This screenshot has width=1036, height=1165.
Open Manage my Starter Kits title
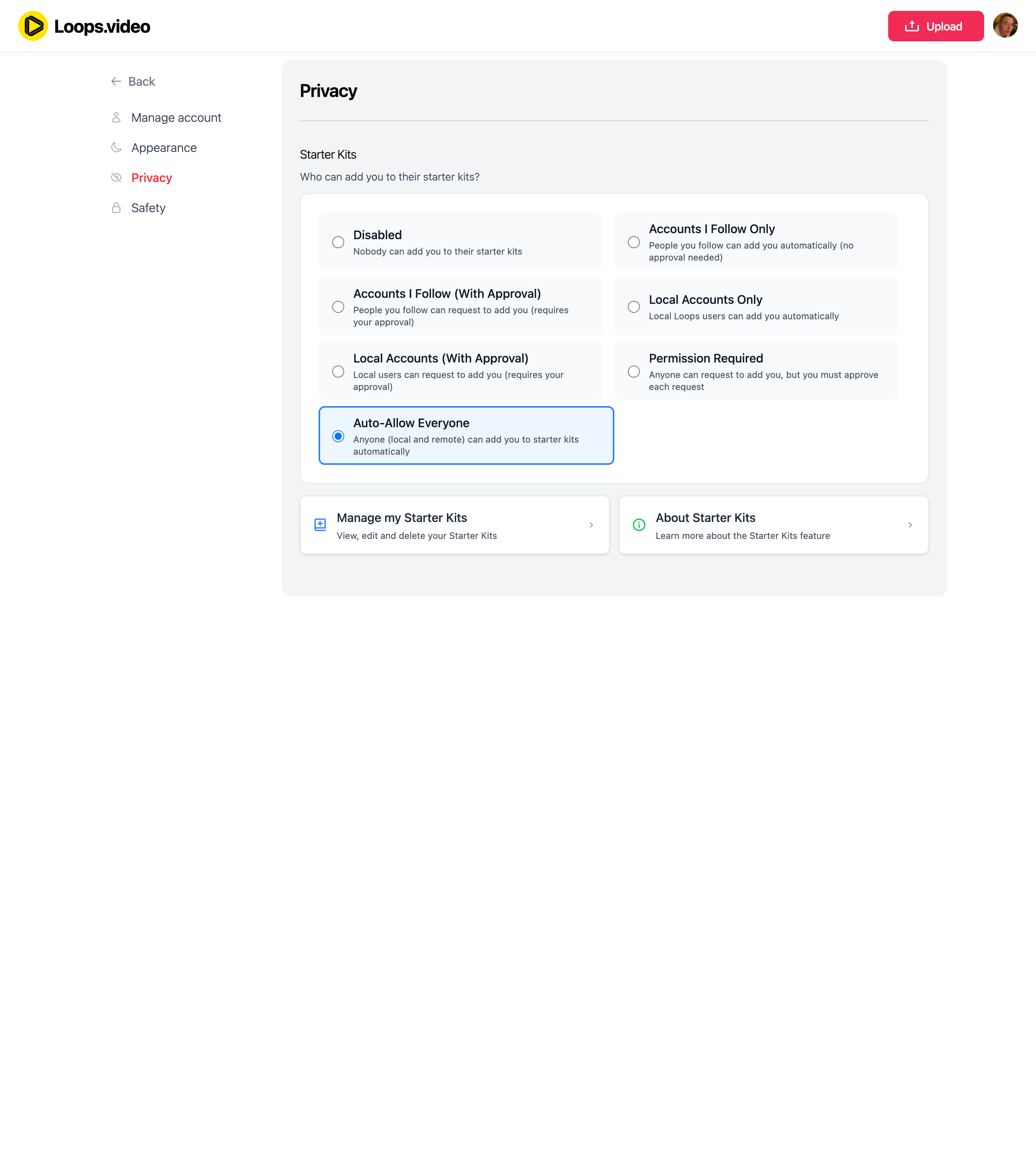pos(402,518)
